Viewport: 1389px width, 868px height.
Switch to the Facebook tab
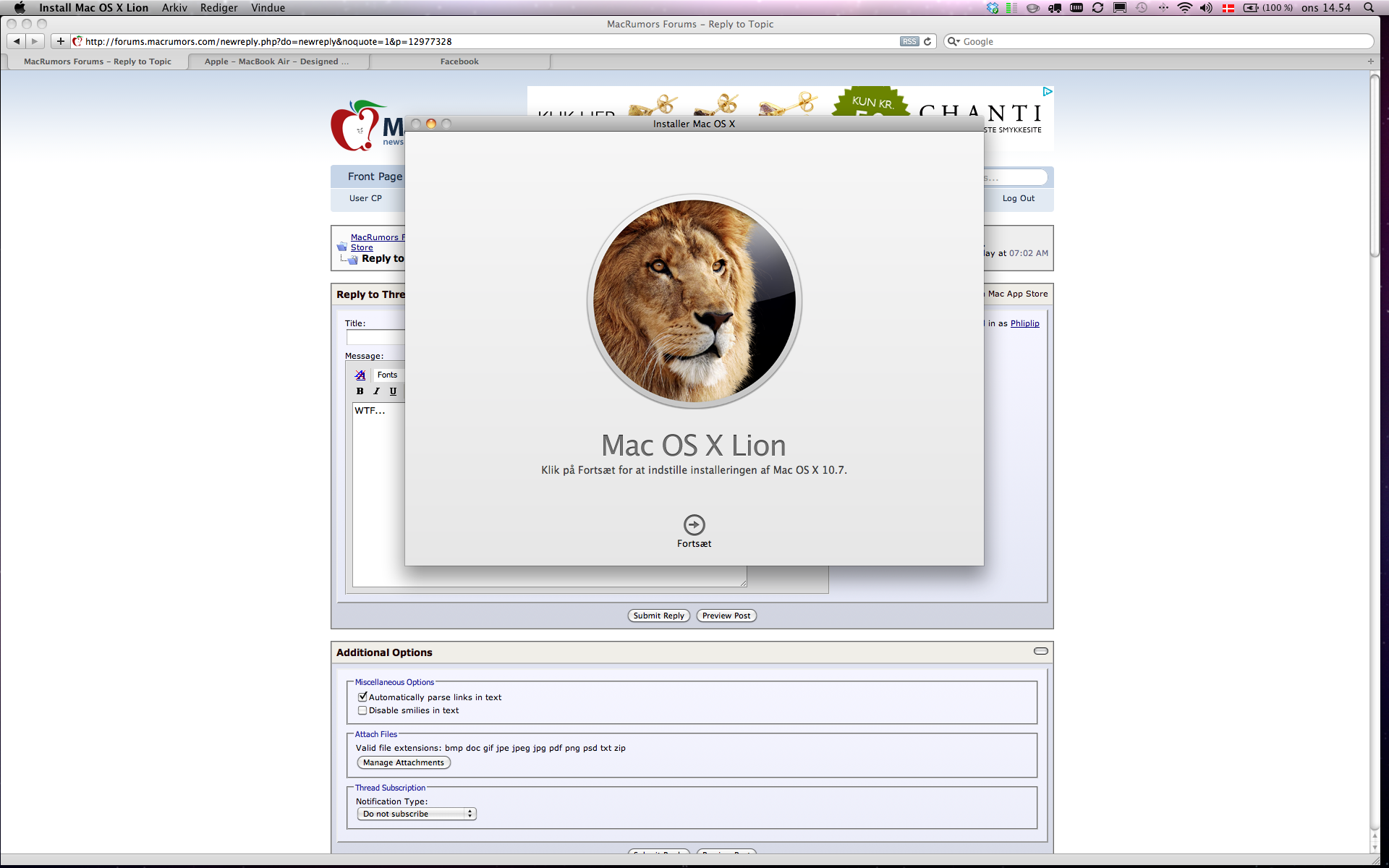[x=459, y=61]
